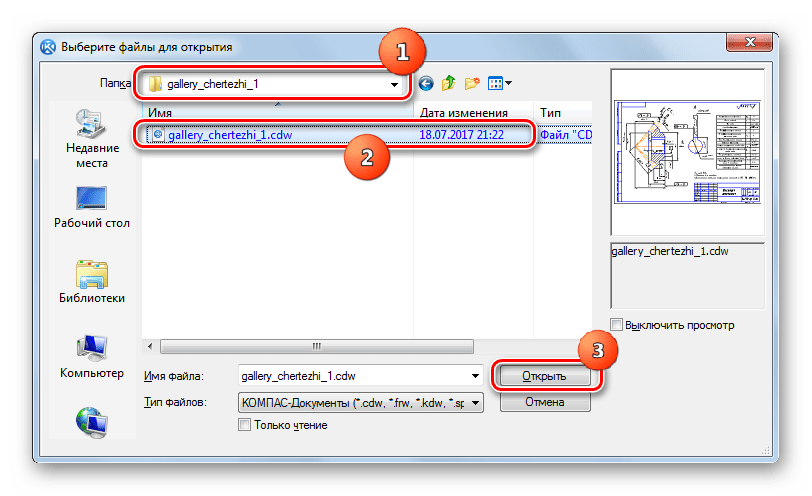Expand the Имя файла dropdown arrow
Image resolution: width=812 pixels, height=496 pixels.
[x=475, y=376]
